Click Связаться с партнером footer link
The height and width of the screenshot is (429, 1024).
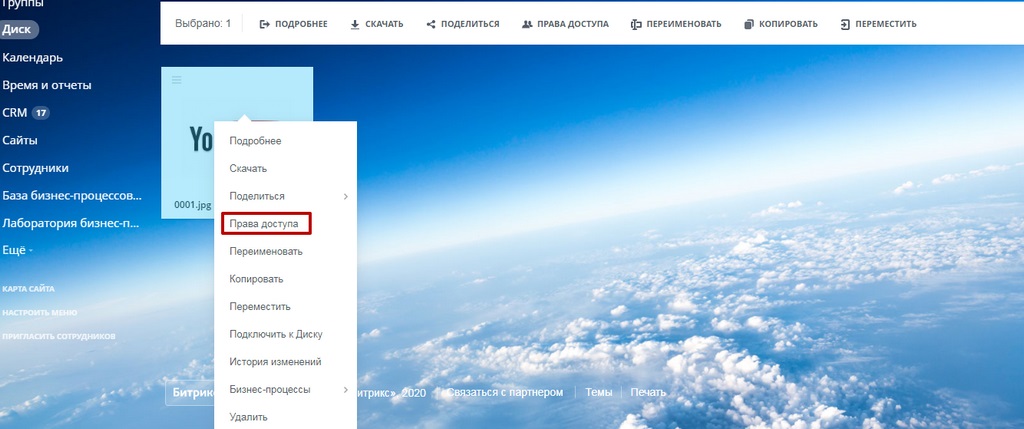point(505,392)
